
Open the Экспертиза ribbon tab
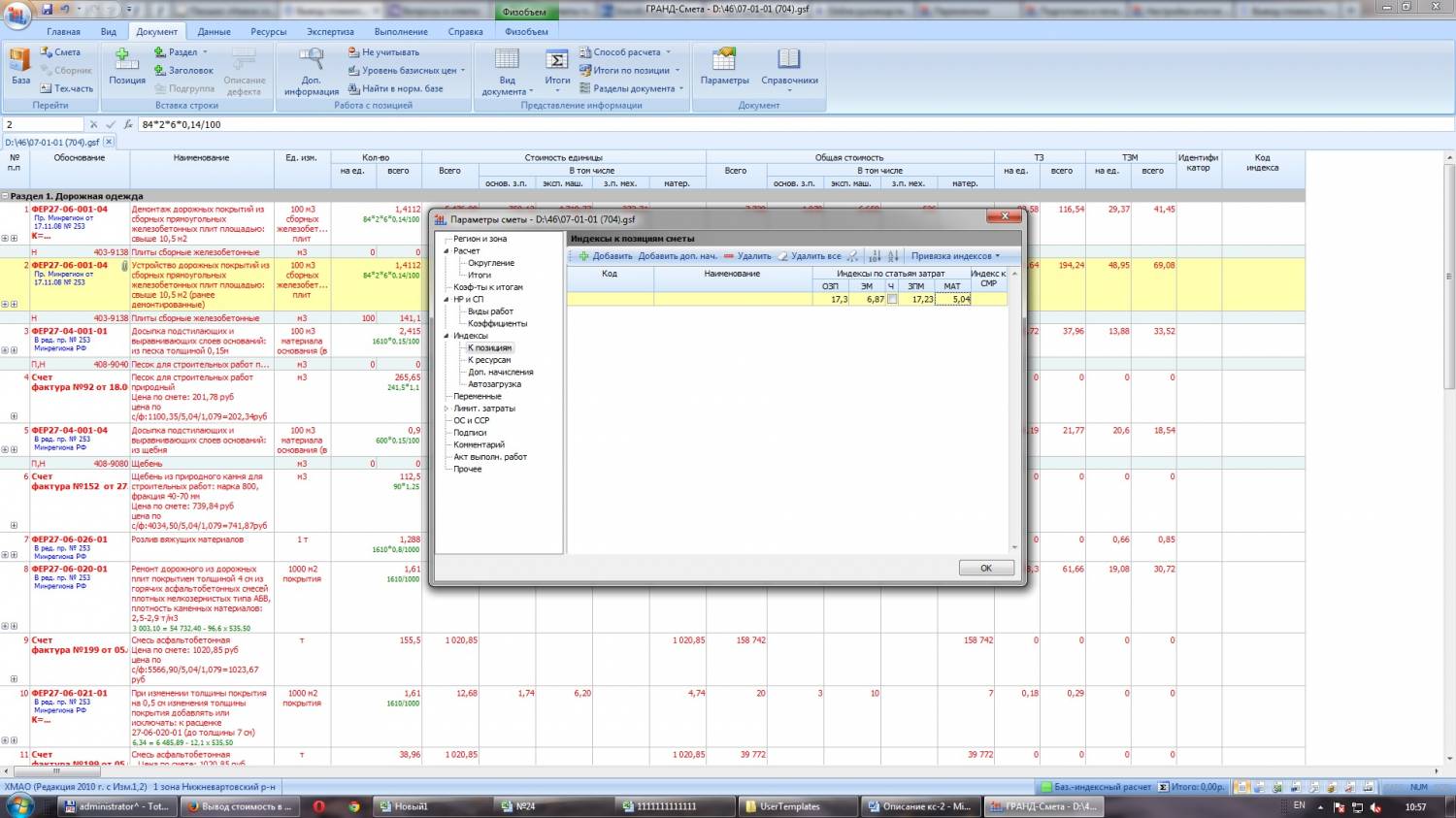330,31
